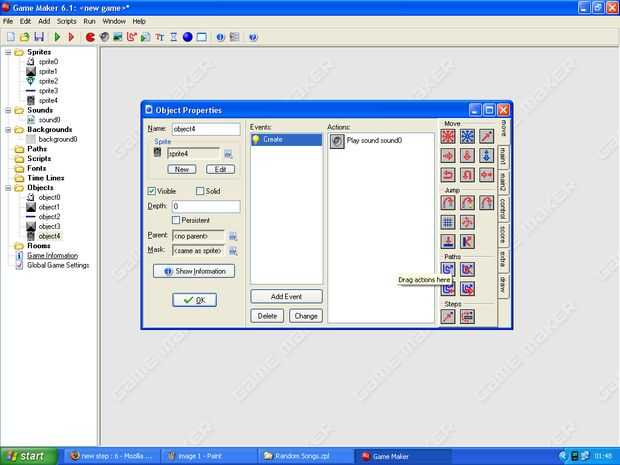Image resolution: width=620 pixels, height=465 pixels.
Task: Select Jump to start position action
Action: point(467,203)
